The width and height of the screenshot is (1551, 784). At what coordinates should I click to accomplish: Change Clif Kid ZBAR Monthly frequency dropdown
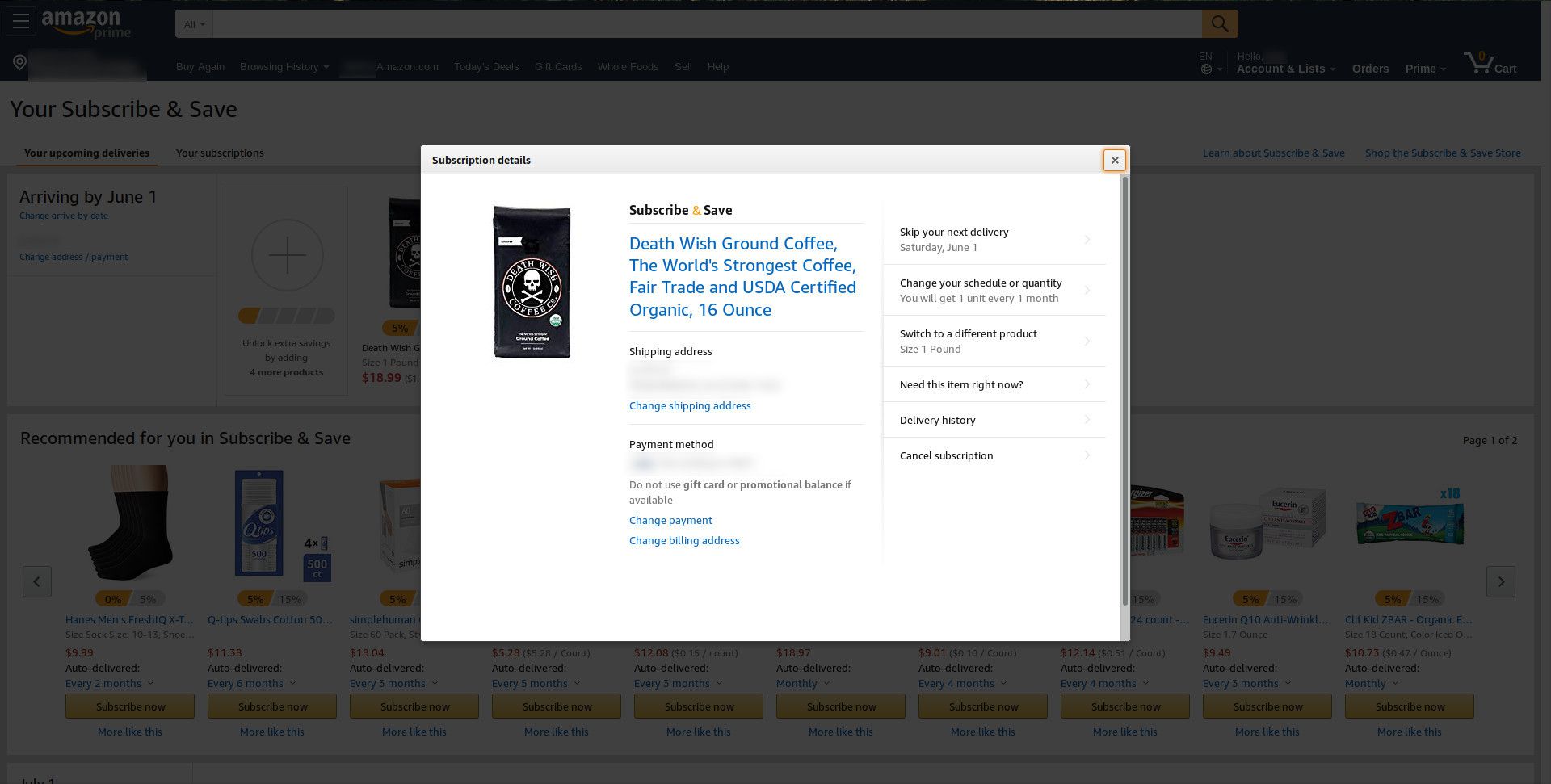pyautogui.click(x=1371, y=684)
